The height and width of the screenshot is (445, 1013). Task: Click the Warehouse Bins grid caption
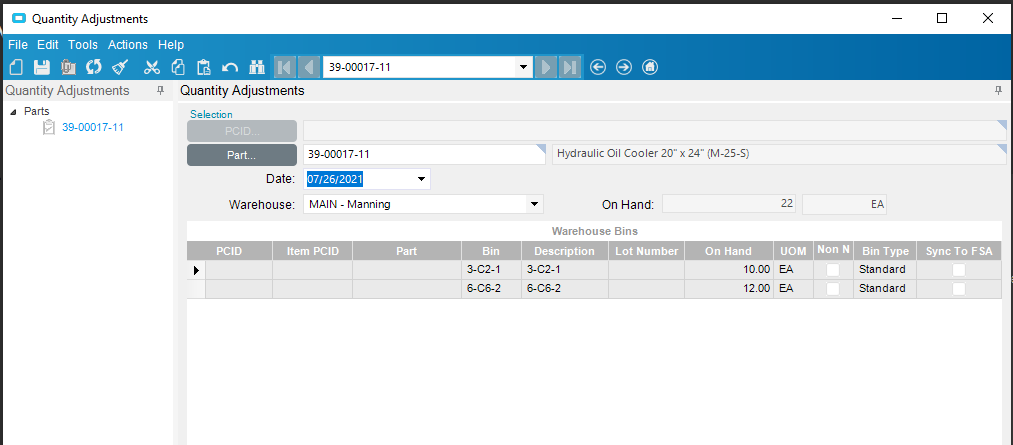pyautogui.click(x=594, y=231)
